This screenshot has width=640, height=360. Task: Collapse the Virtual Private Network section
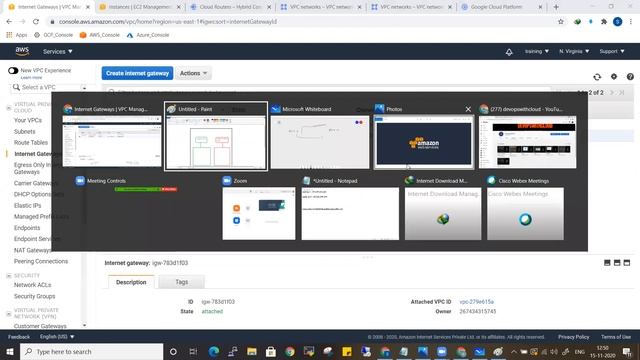[9, 313]
